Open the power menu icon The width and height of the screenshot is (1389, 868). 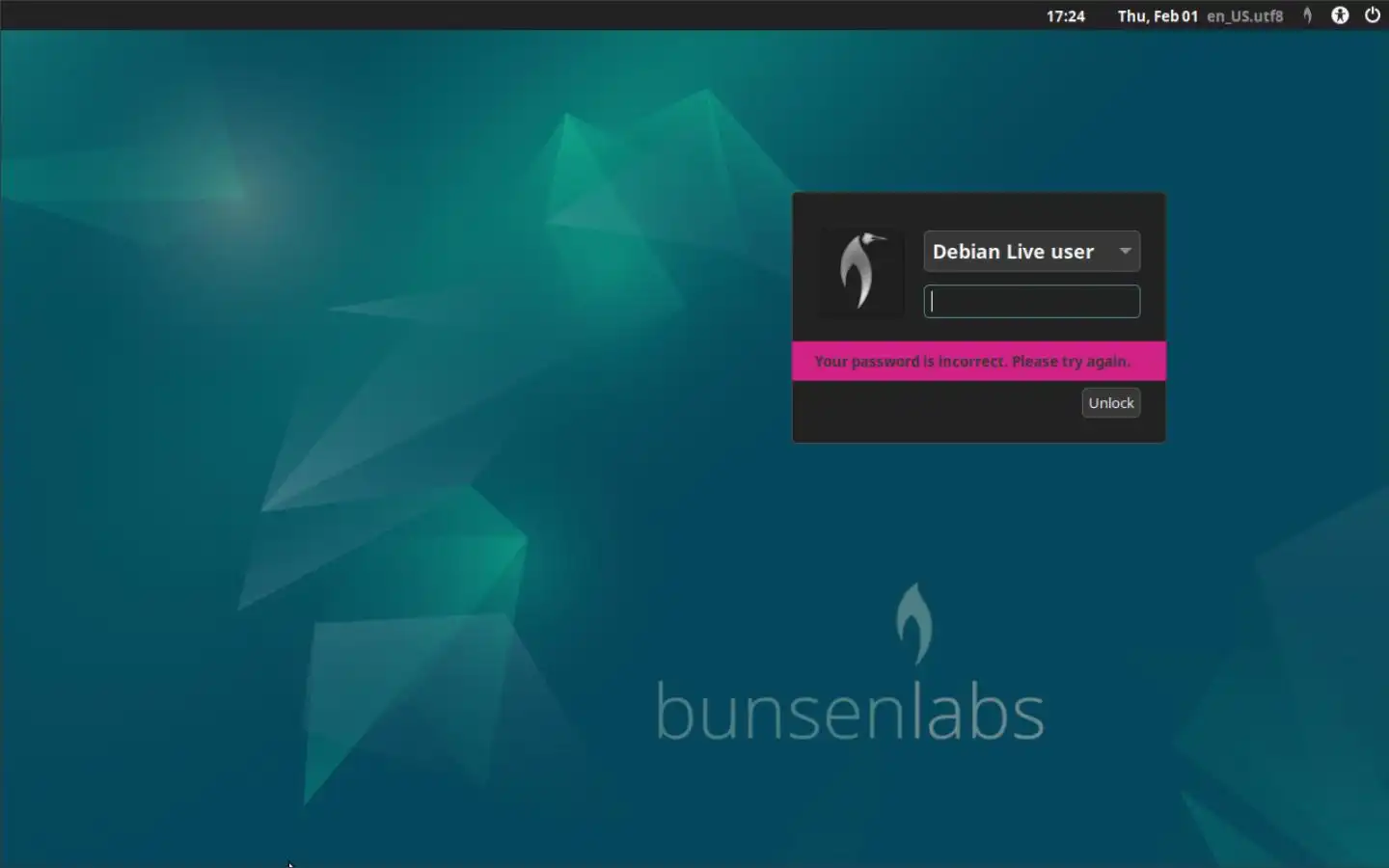click(1372, 15)
